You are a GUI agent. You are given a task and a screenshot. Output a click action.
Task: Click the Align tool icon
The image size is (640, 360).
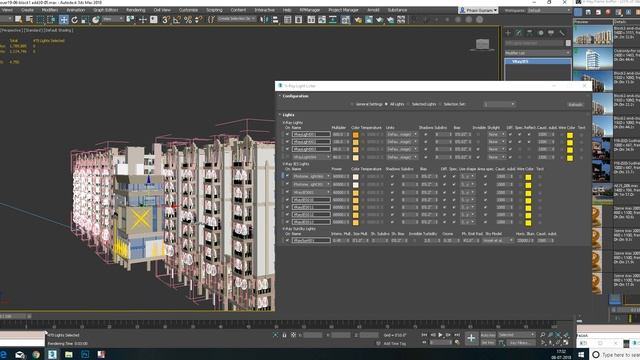pos(275,19)
